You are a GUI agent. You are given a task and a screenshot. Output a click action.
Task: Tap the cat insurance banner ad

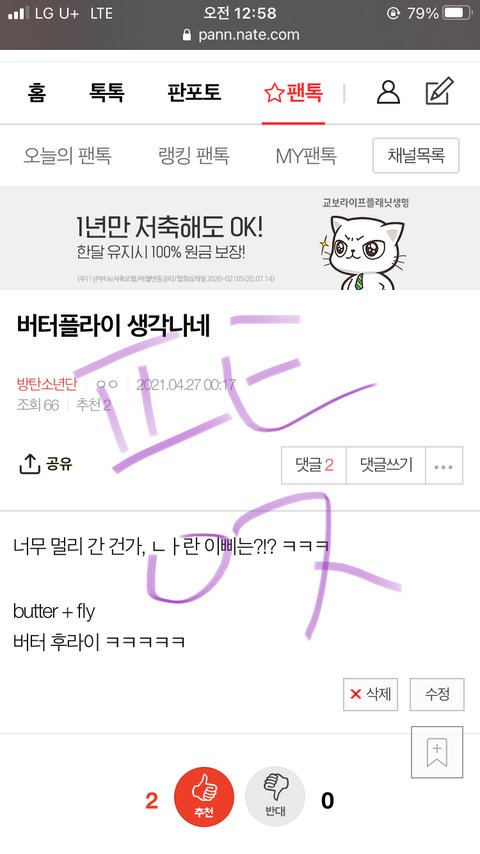click(x=240, y=239)
